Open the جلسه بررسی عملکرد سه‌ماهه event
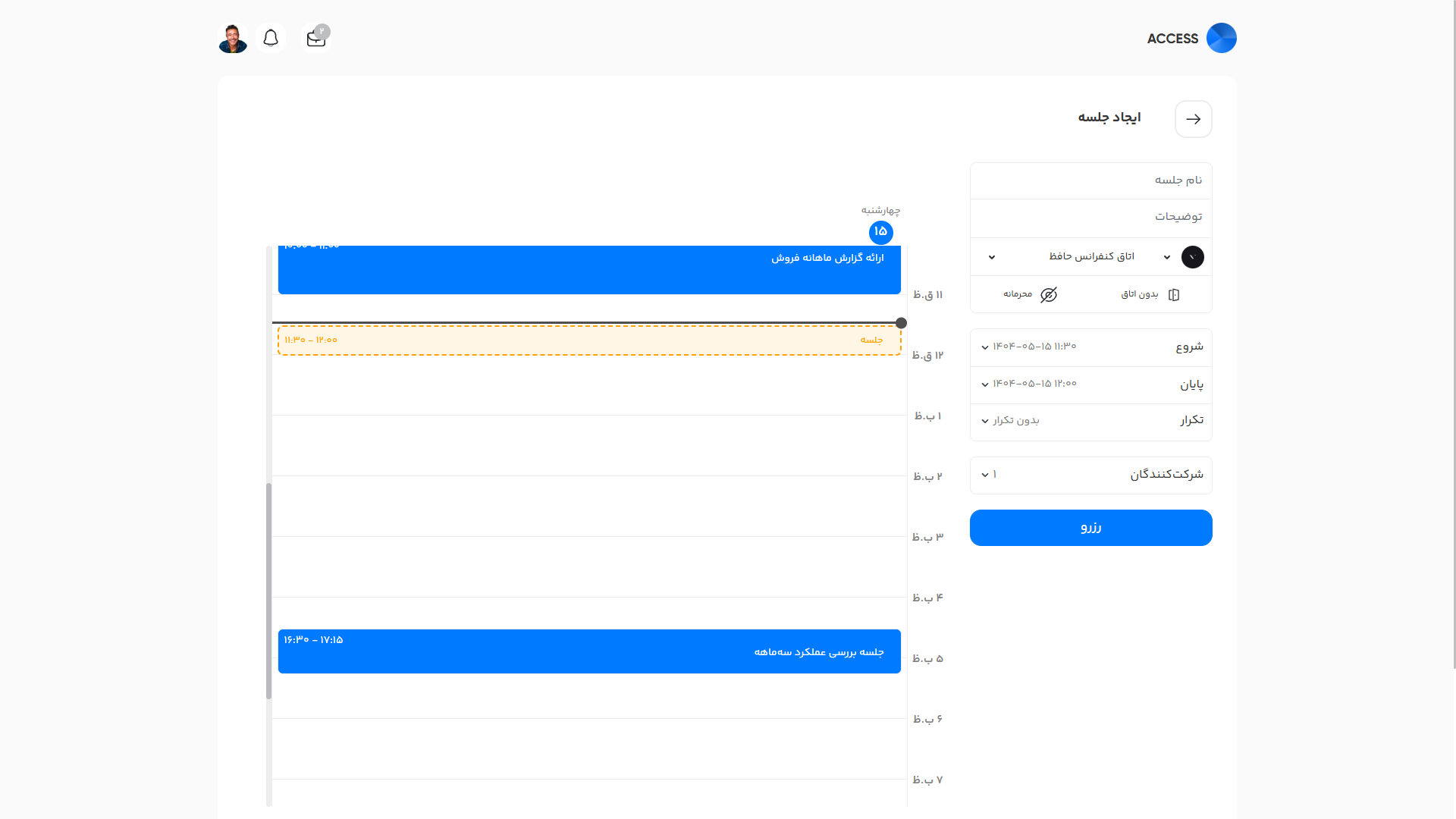Screen dimensions: 1456x819 pyautogui.click(x=588, y=651)
